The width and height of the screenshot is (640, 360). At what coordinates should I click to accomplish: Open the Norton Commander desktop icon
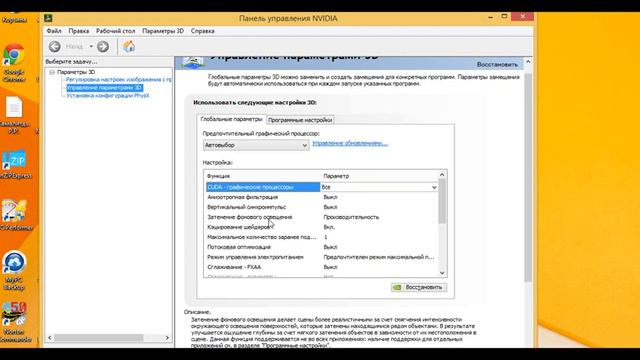15,322
